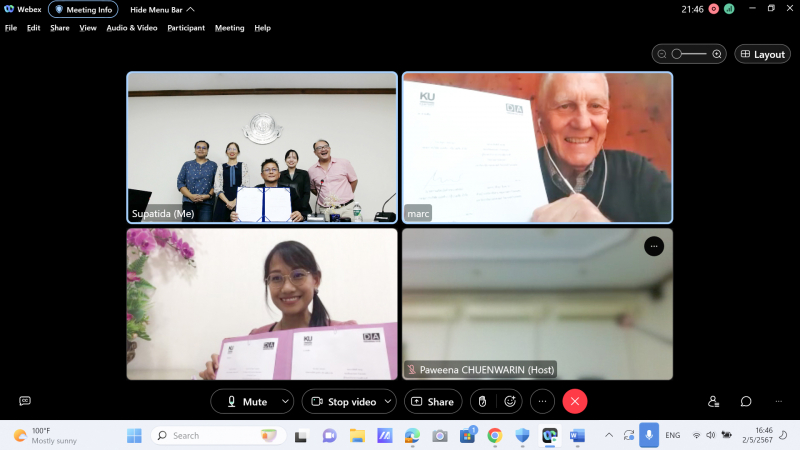Stop video camera
This screenshot has width=800, height=450.
point(342,401)
